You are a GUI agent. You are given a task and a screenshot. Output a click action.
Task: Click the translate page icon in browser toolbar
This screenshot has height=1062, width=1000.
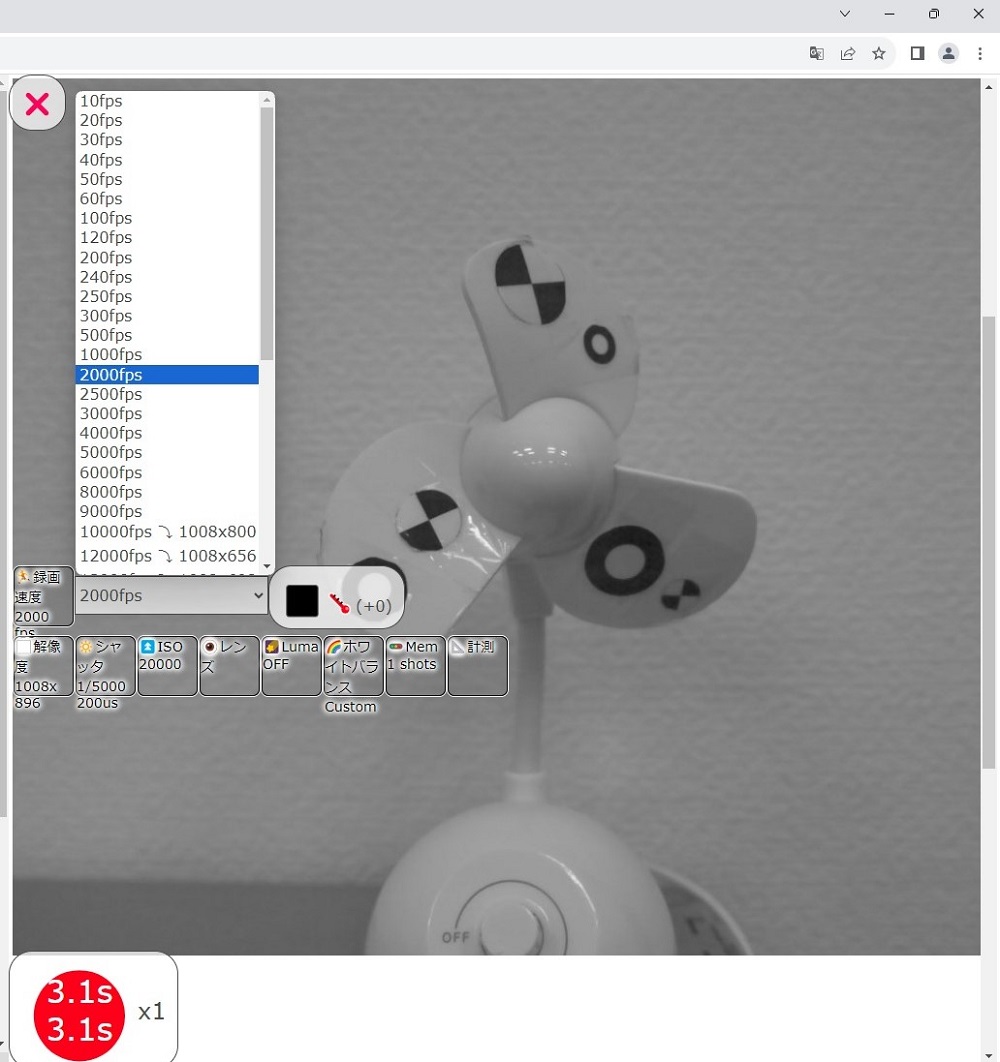[817, 54]
